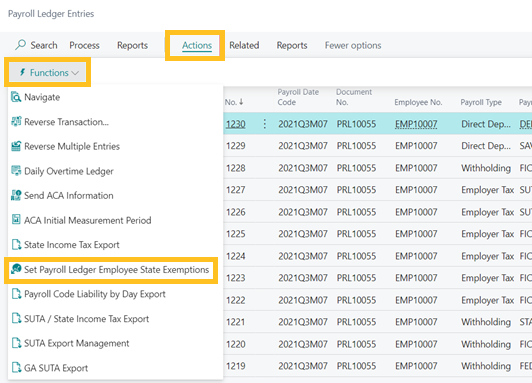The width and height of the screenshot is (532, 383).
Task: Select entry number 1224
Action: coord(235,256)
